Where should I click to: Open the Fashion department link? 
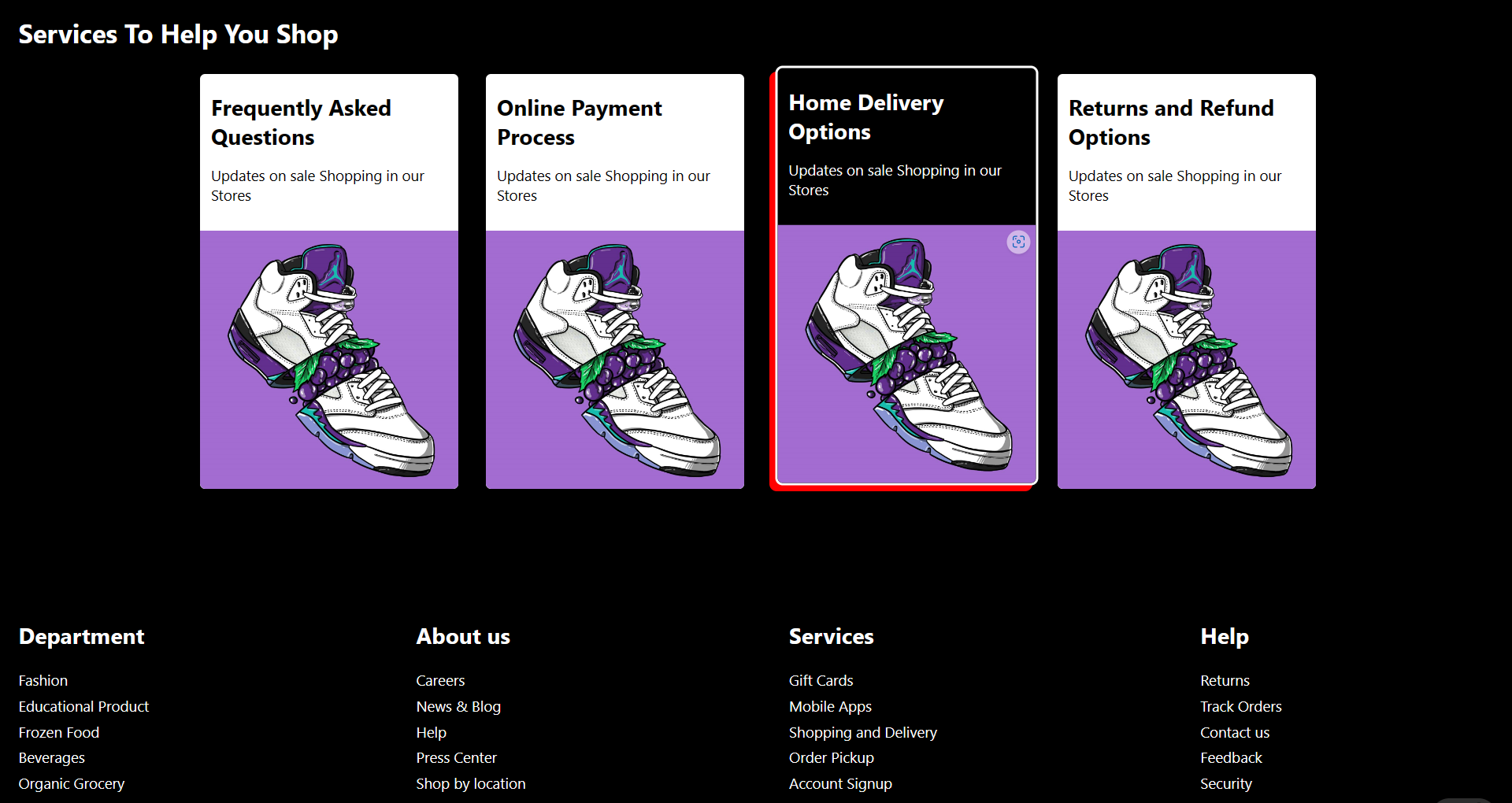[x=43, y=680]
